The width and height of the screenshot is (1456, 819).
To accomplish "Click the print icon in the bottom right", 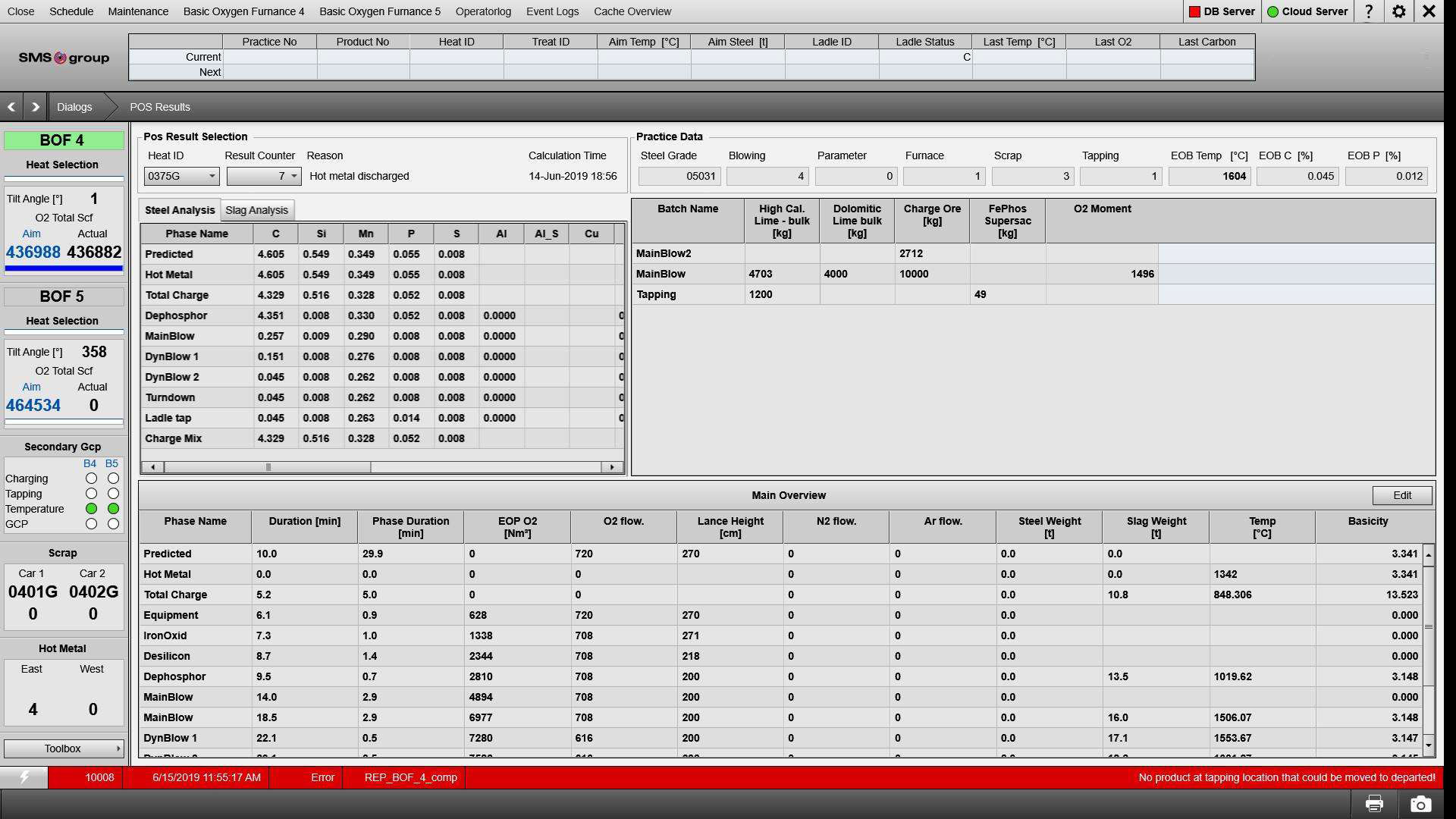I will 1375,802.
